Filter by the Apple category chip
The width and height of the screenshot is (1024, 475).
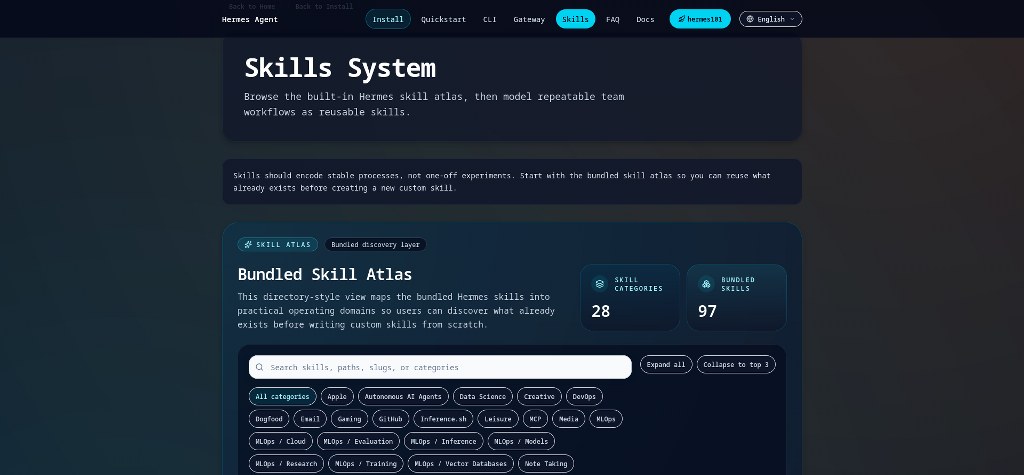(337, 397)
